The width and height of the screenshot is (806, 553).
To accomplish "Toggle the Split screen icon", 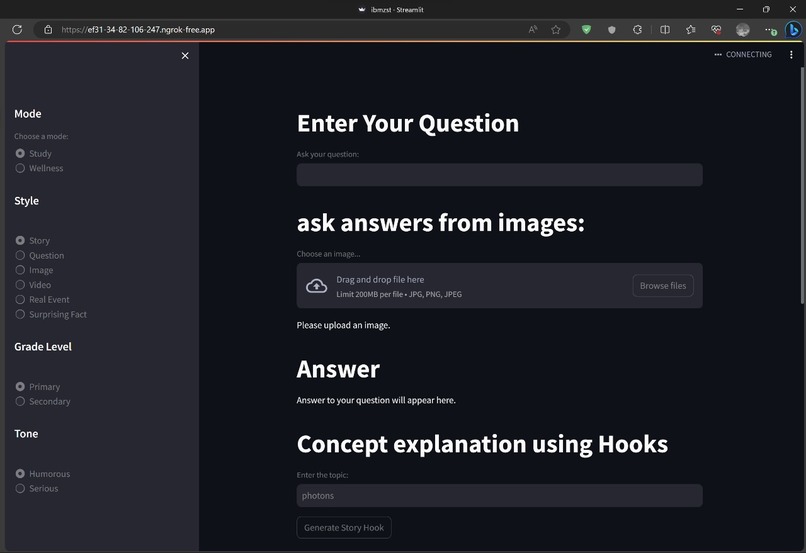I will [665, 29].
